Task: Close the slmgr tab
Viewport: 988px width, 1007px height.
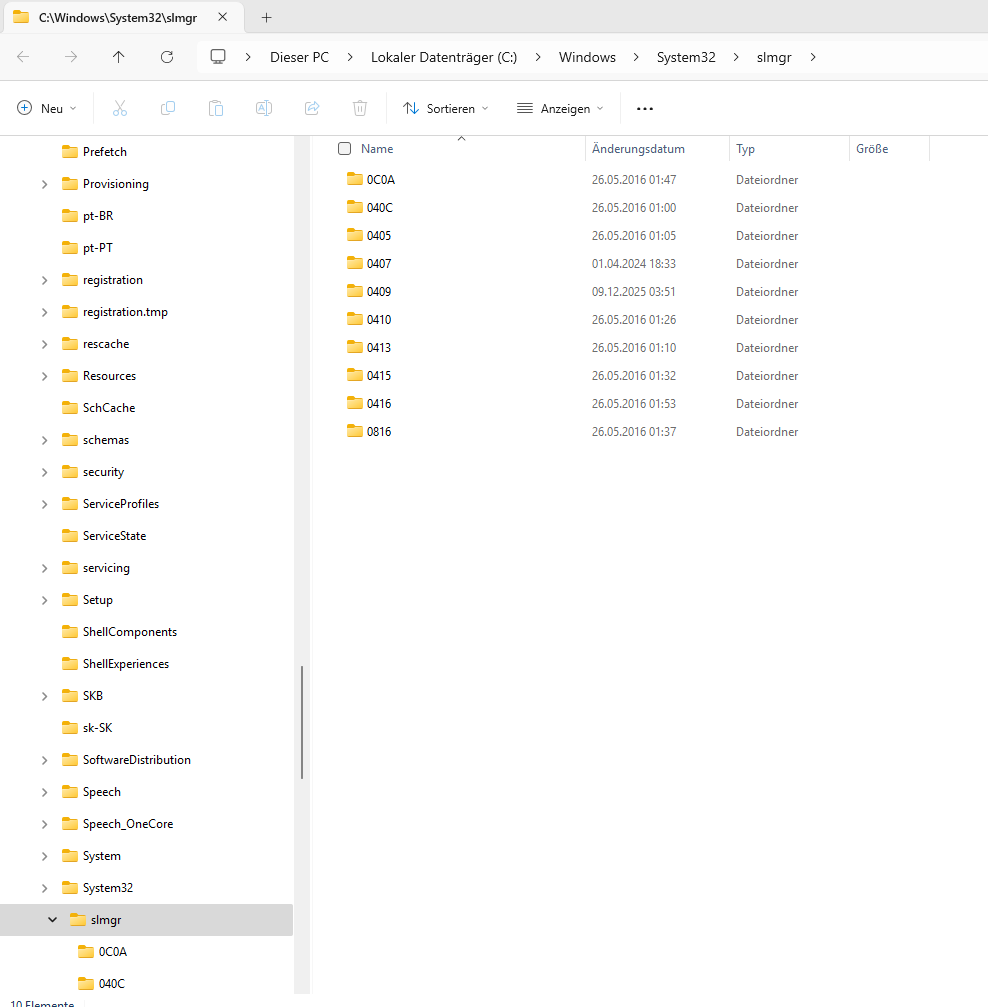Action: [222, 17]
